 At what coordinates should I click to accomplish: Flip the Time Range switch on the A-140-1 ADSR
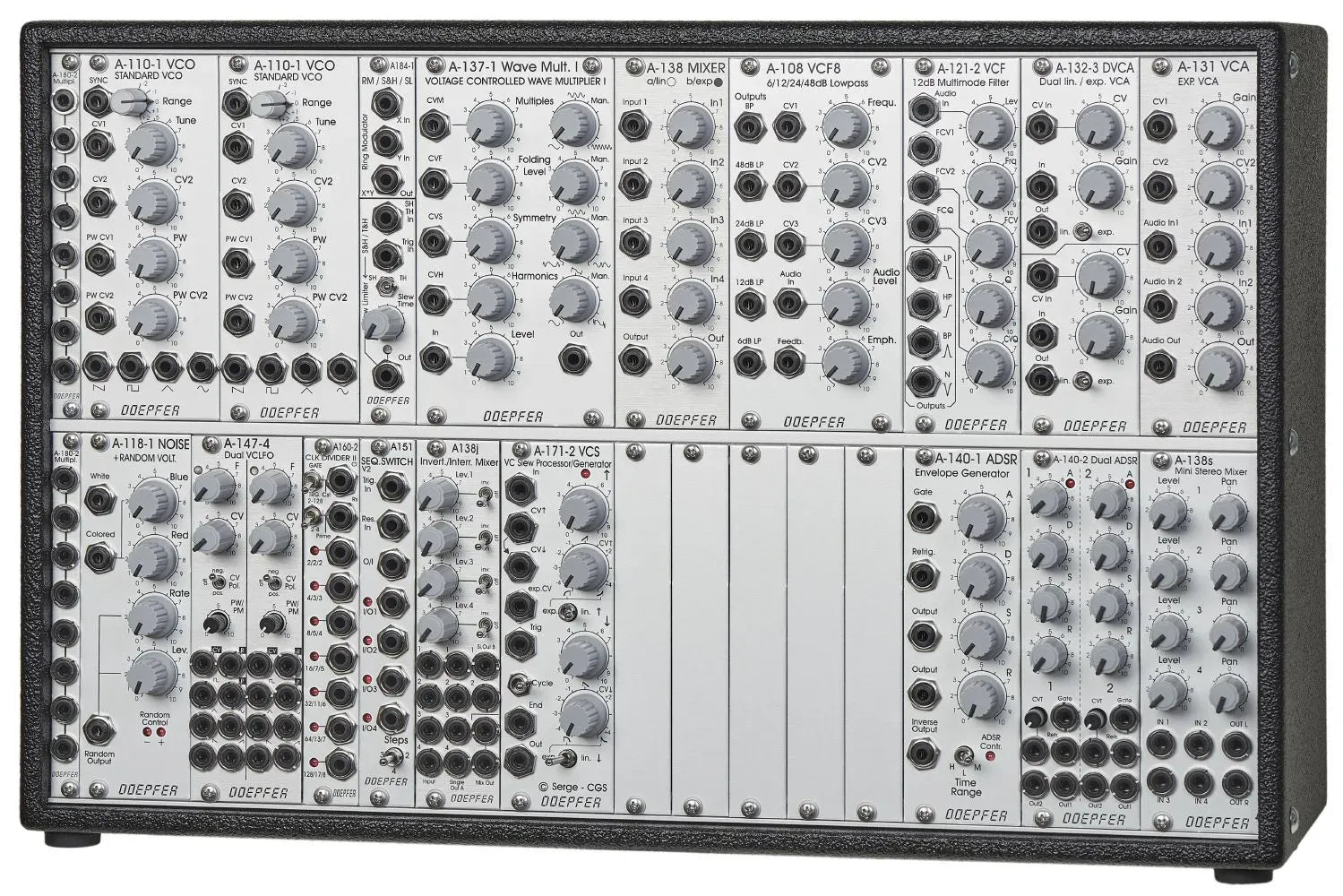[x=966, y=755]
